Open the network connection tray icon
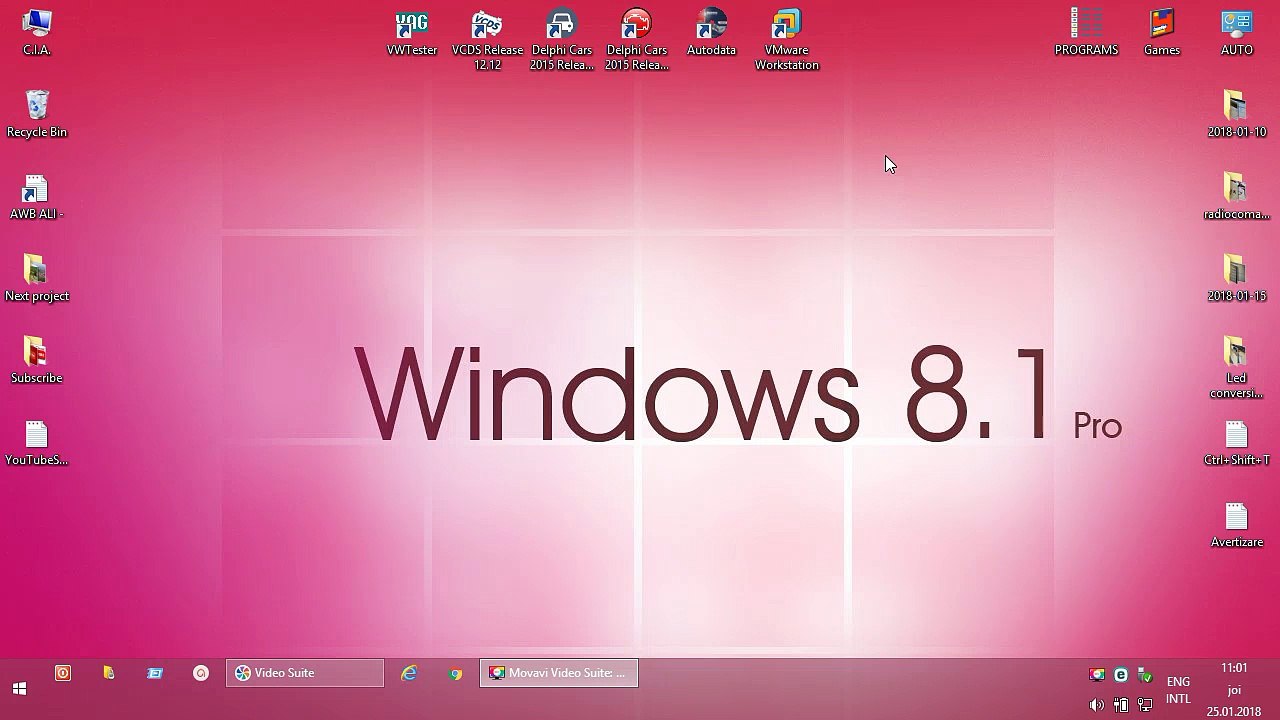1280x720 pixels. (1145, 705)
